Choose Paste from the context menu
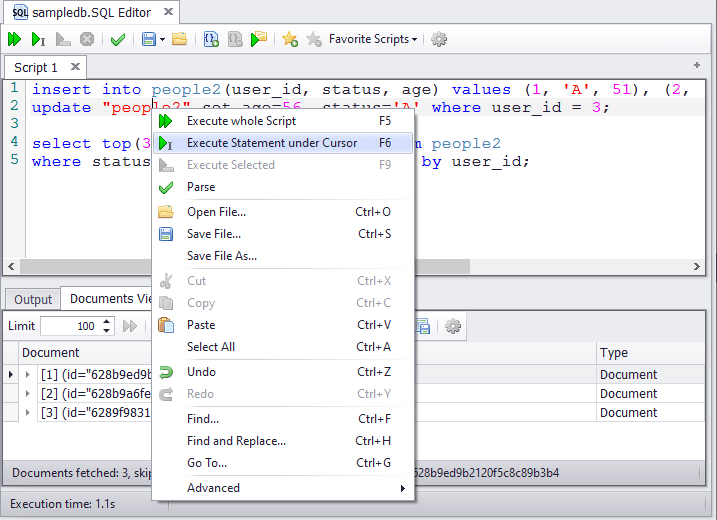This screenshot has width=717, height=520. (x=283, y=325)
